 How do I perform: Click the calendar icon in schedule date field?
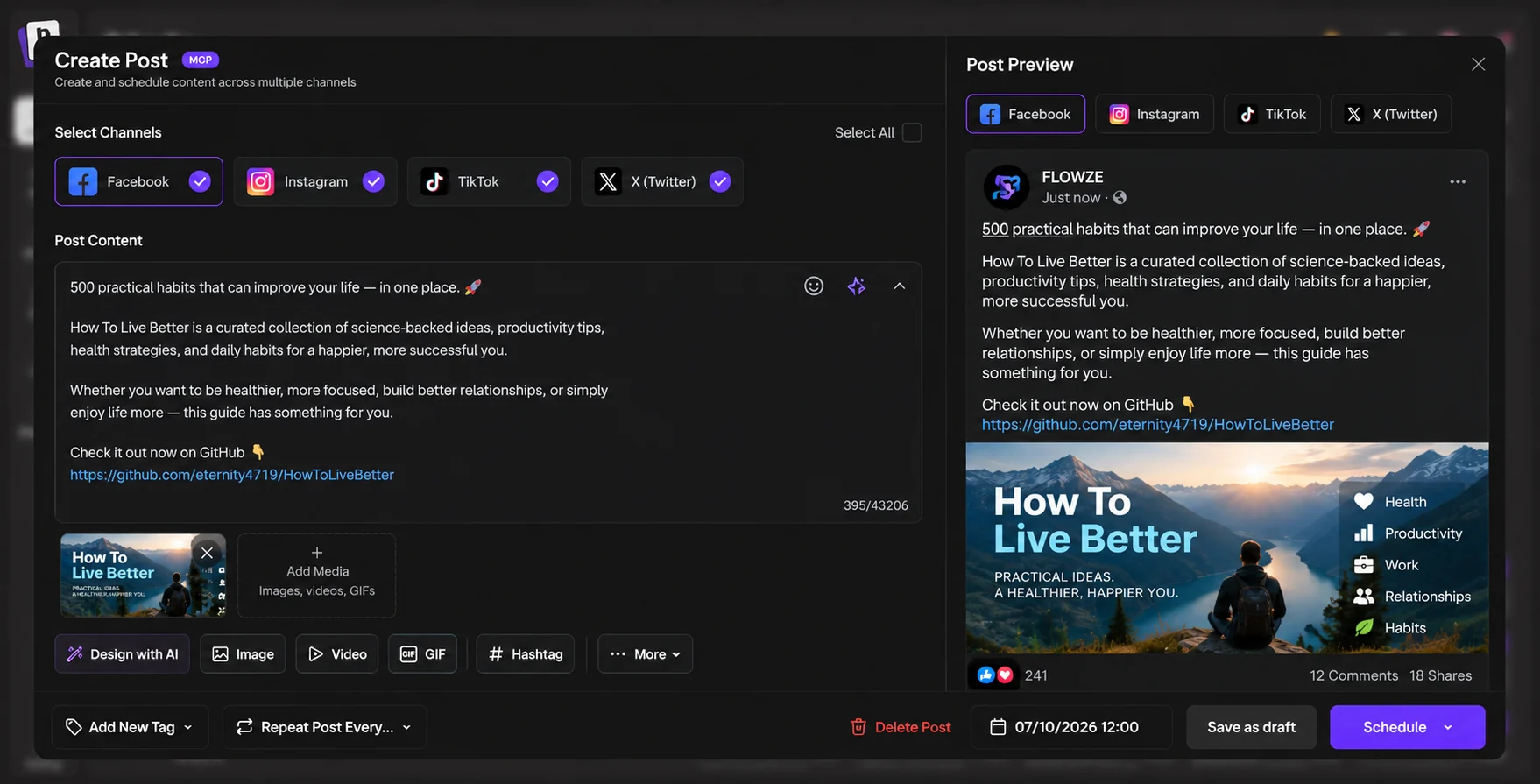coord(998,727)
